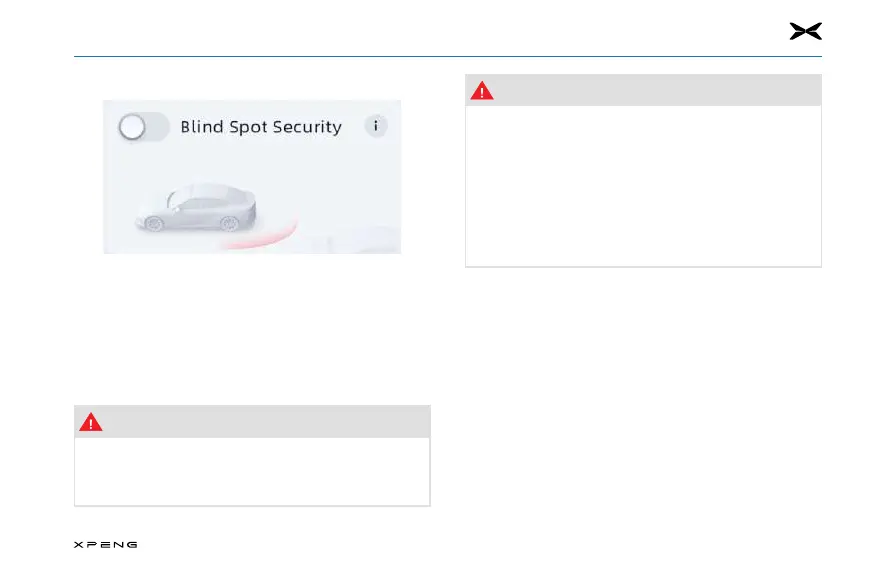Click the front wheel of the car illustration

coord(154,223)
